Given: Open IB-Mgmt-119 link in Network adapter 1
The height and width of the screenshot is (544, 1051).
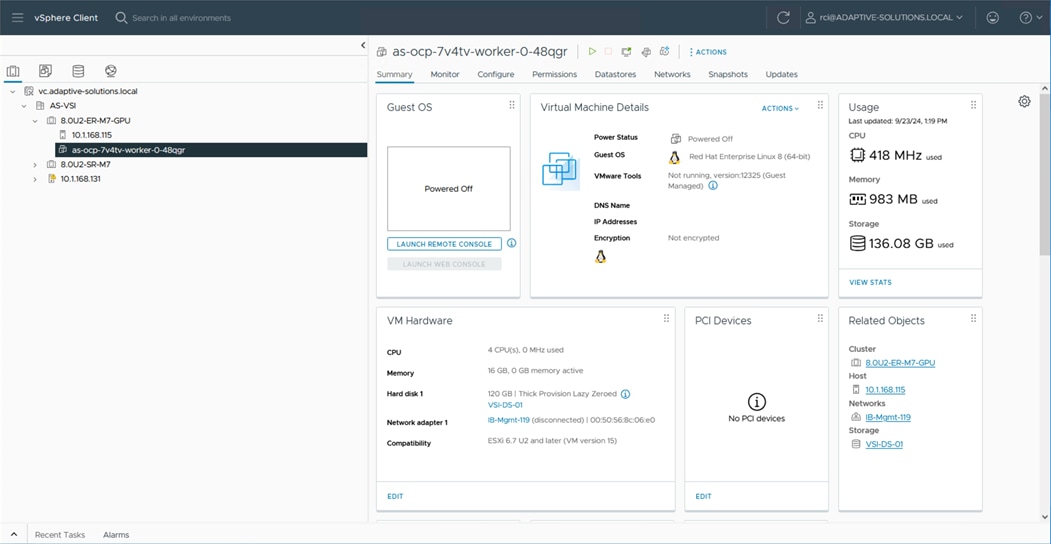Looking at the screenshot, I should [509, 421].
